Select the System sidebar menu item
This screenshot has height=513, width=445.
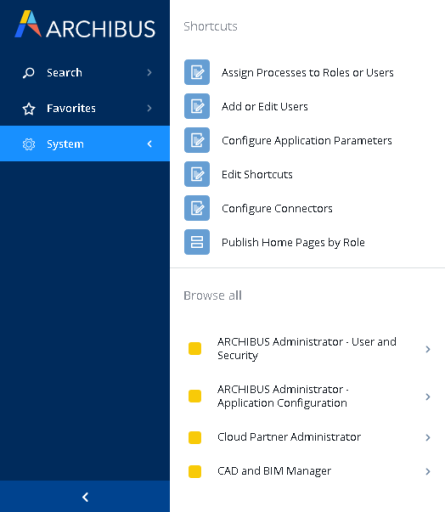tap(85, 144)
